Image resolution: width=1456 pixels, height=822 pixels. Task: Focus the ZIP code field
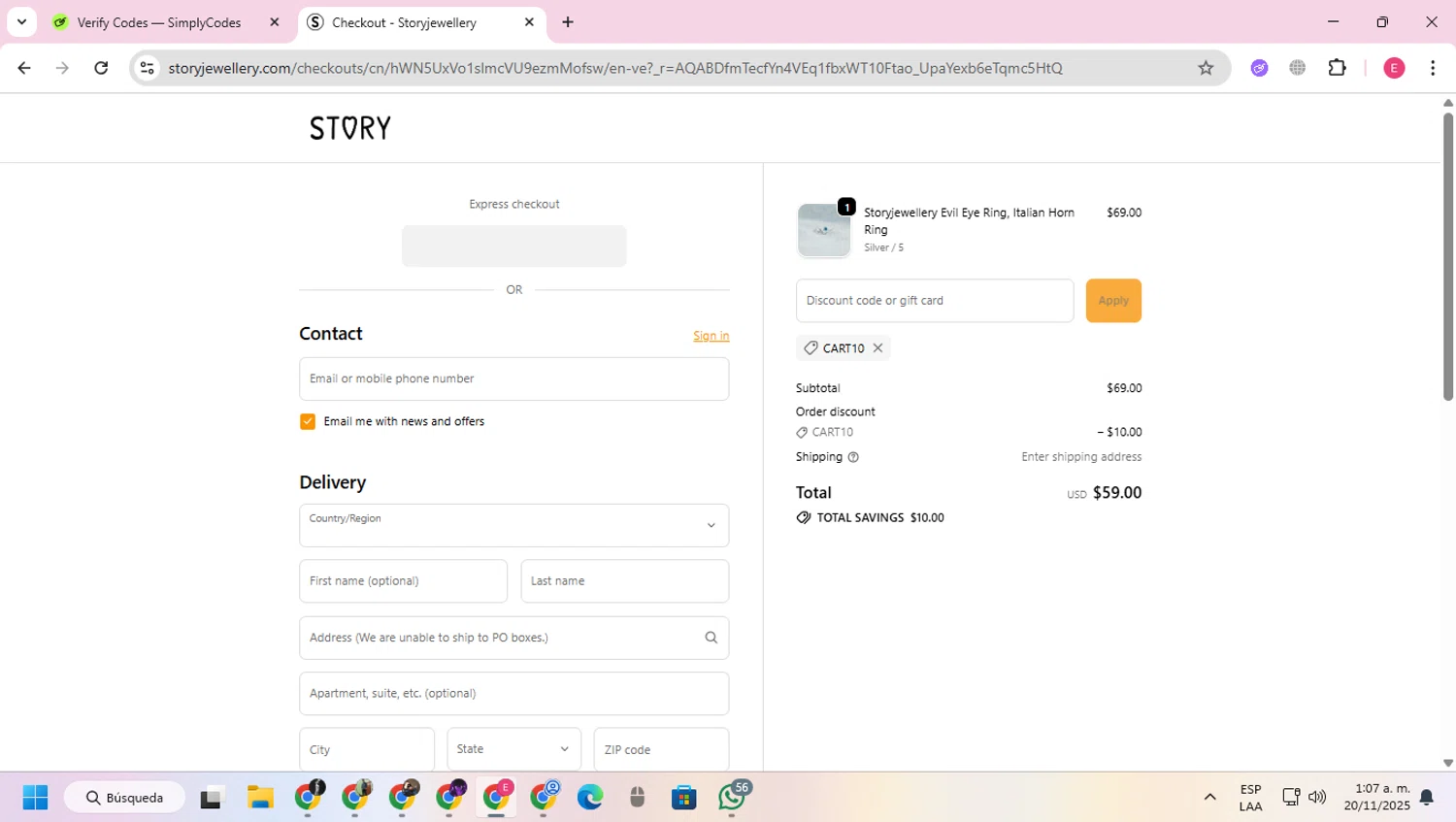click(661, 749)
